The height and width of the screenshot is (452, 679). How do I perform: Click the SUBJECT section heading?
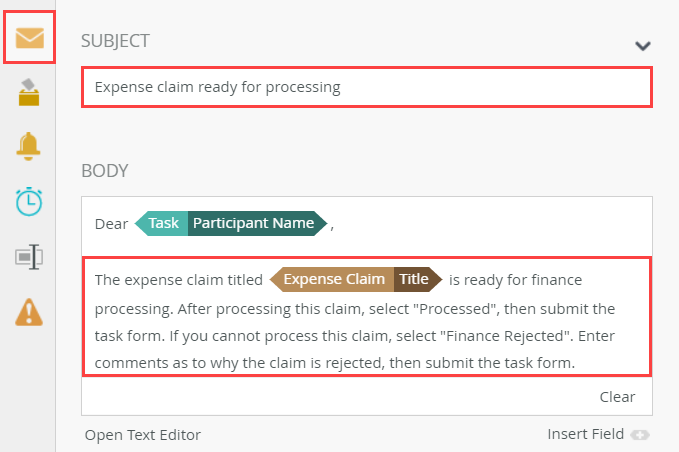coord(115,41)
